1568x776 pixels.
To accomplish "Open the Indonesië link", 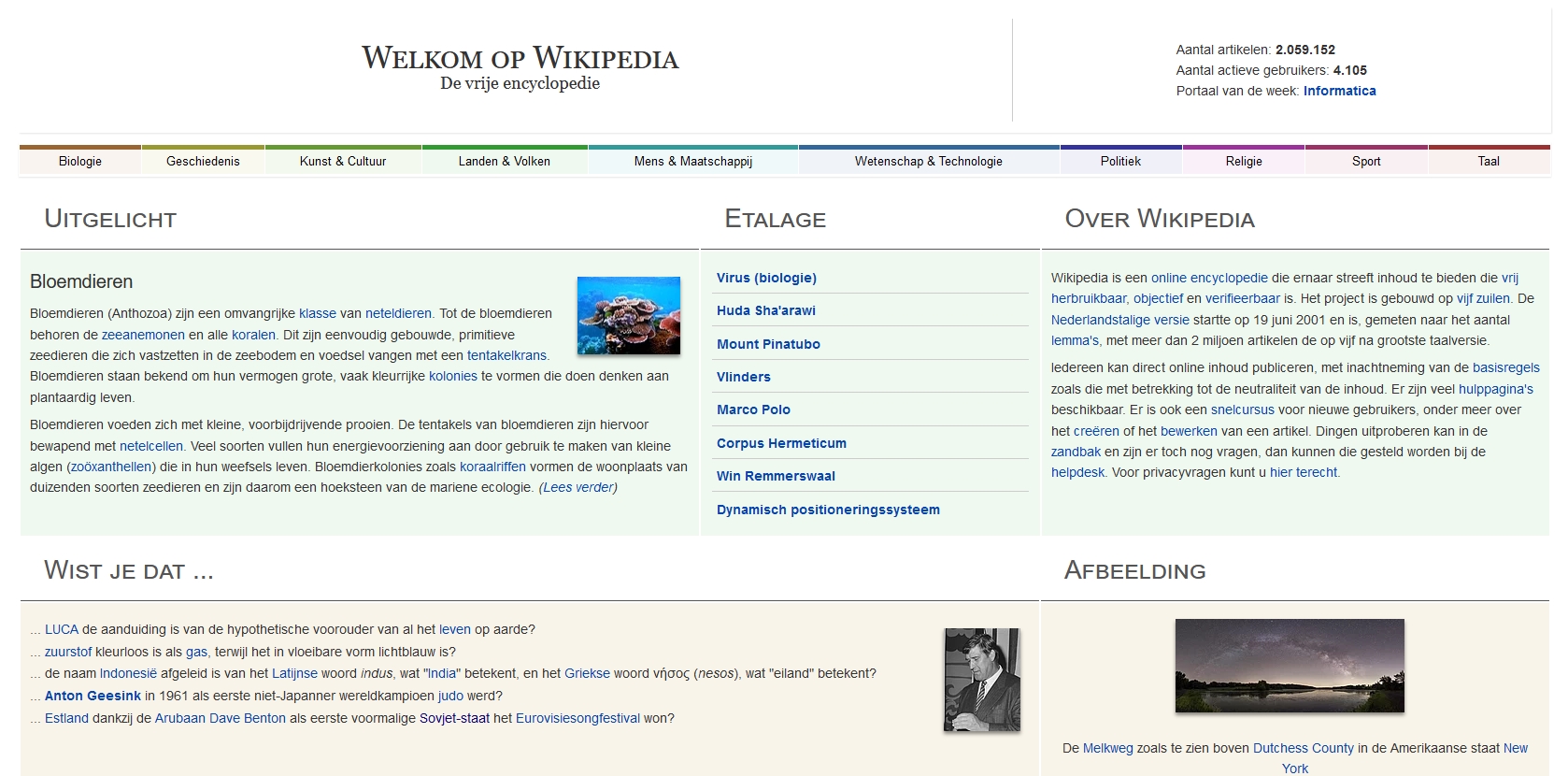I will 128,673.
